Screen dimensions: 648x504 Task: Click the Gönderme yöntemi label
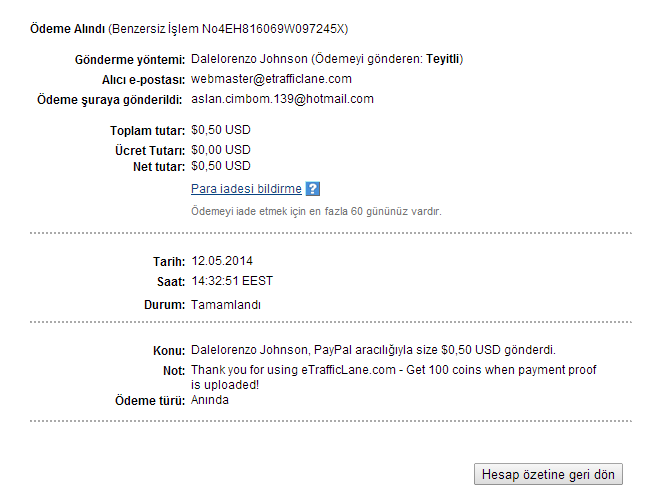click(x=130, y=60)
